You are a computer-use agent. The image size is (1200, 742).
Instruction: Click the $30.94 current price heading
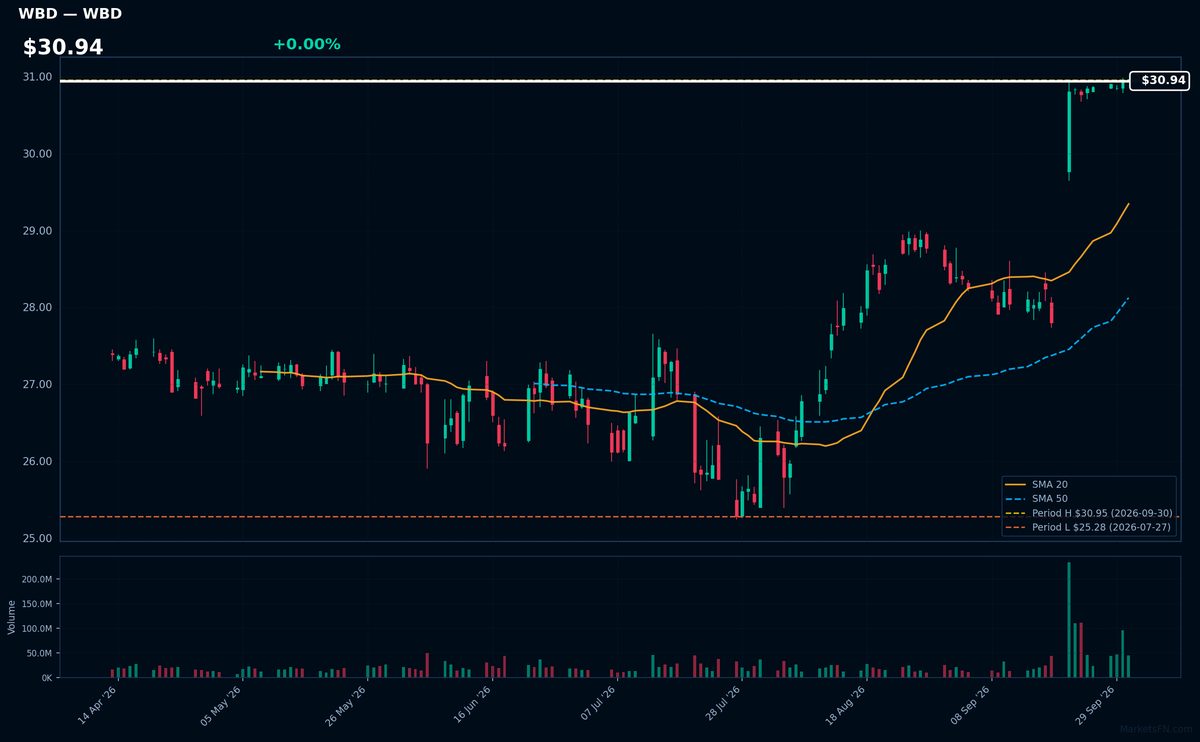[63, 47]
